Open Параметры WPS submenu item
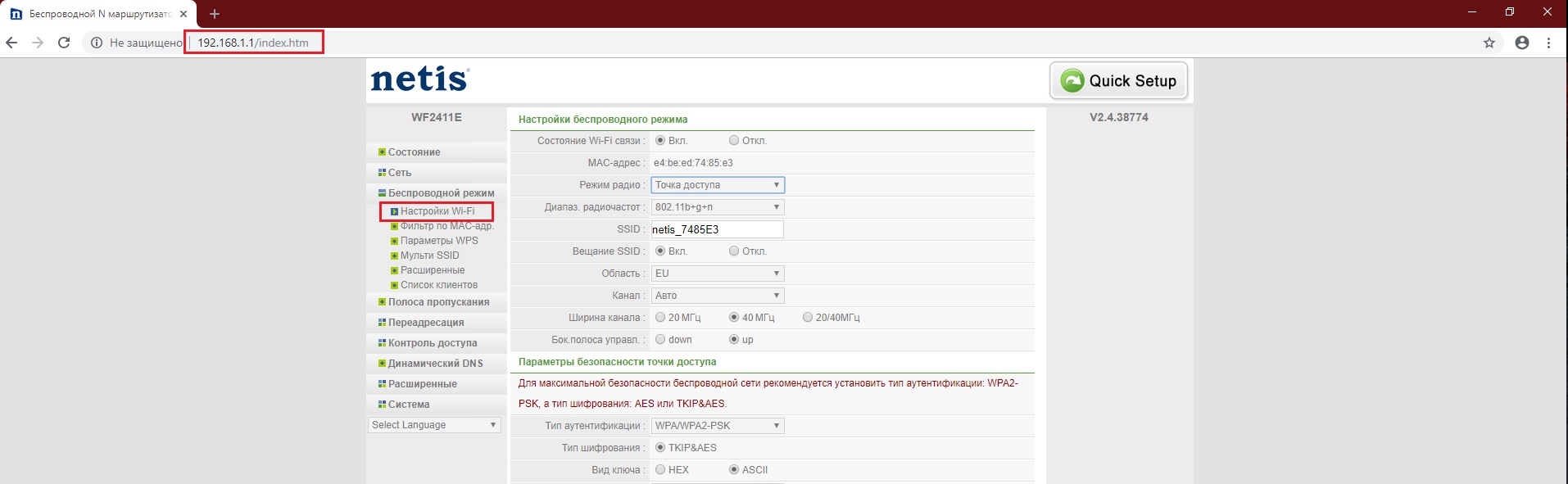Image resolution: width=1568 pixels, height=484 pixels. pos(439,241)
